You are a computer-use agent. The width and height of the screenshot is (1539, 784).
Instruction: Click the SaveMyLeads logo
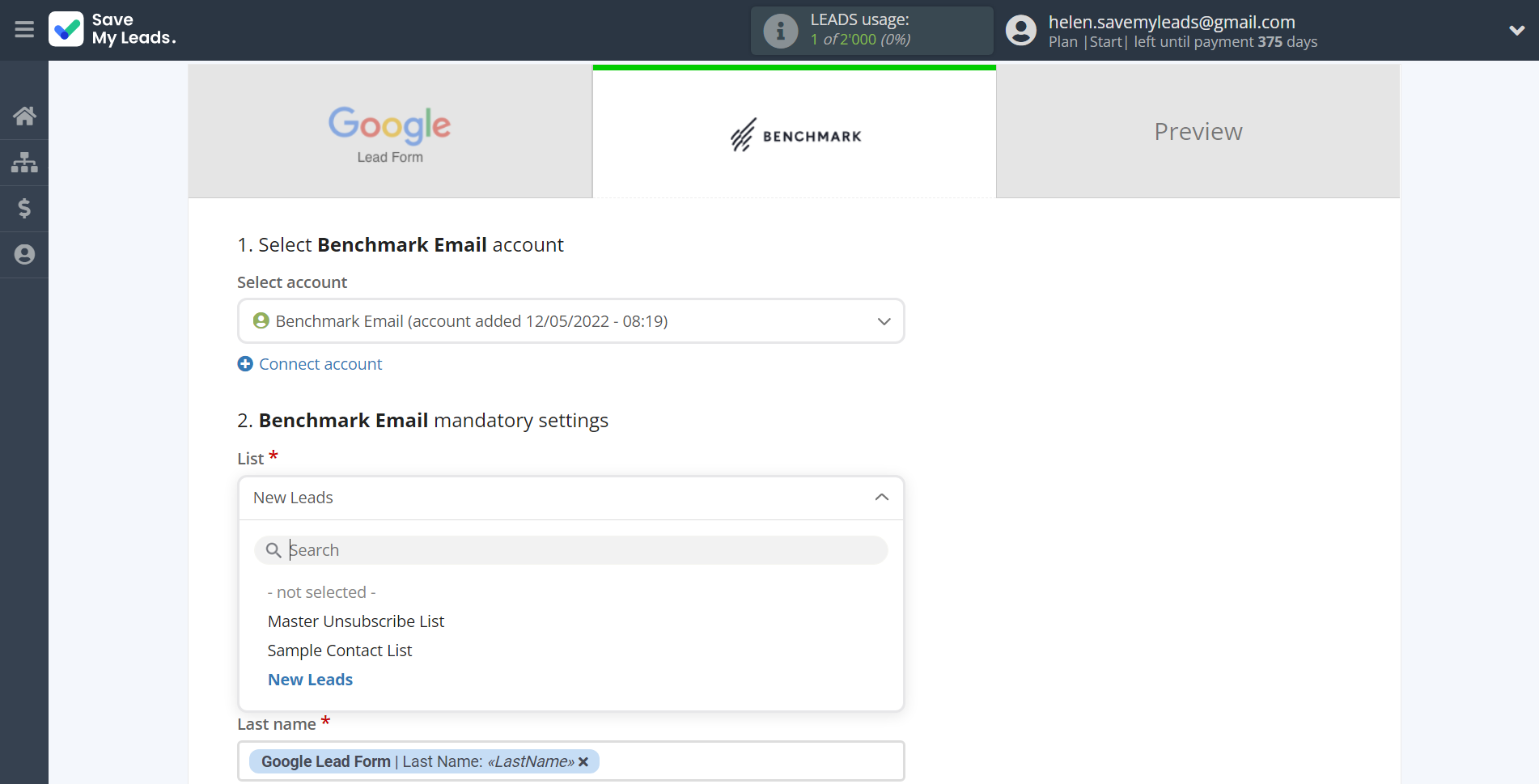tap(112, 29)
